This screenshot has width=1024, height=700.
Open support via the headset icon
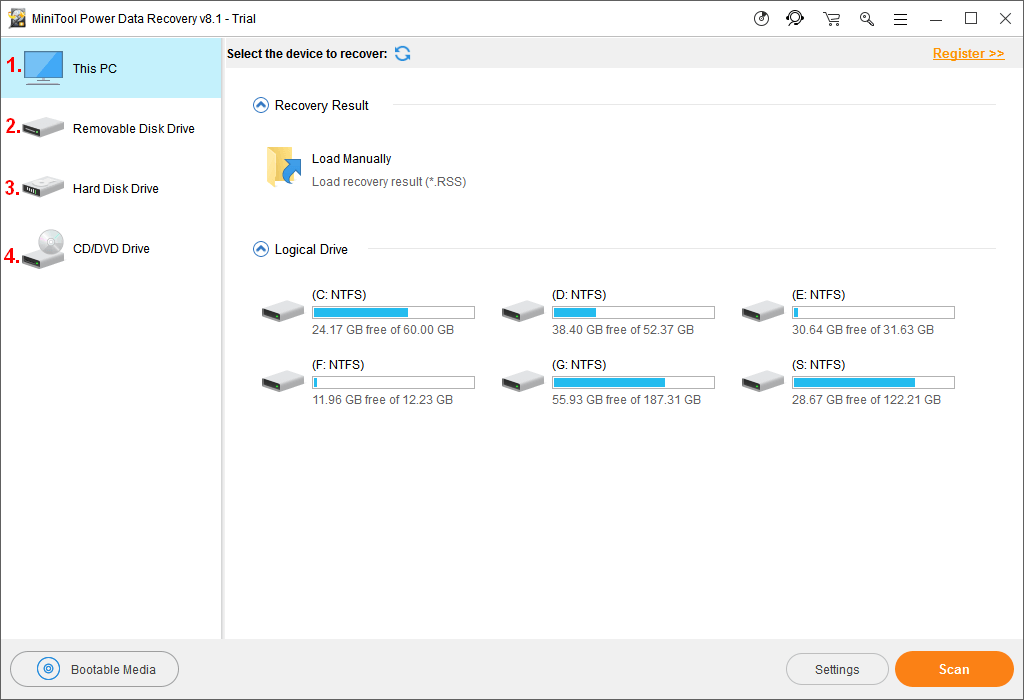point(795,18)
